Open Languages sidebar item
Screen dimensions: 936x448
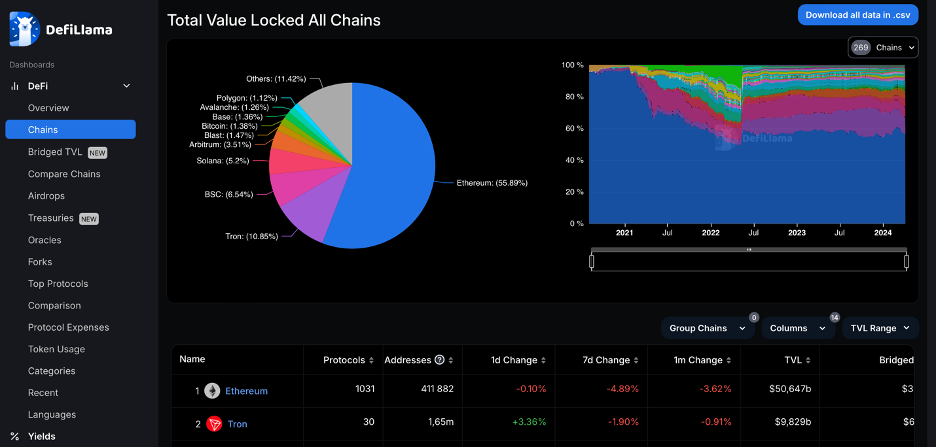tap(52, 415)
